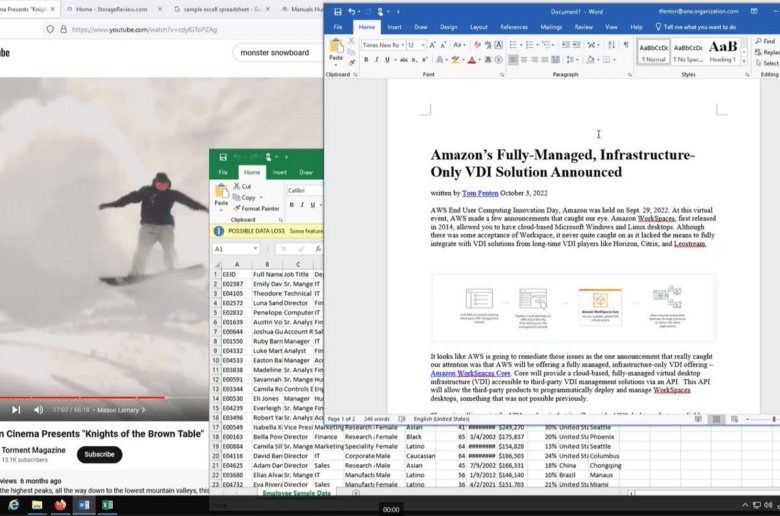Viewport: 780px width, 516px height.
Task: Open Paragraph dialog launcher in Word
Action: (630, 75)
